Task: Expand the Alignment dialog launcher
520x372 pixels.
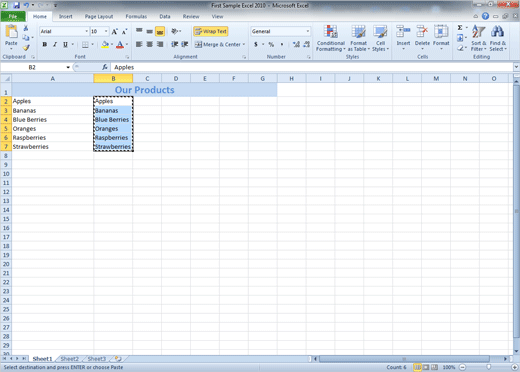Action: (x=244, y=57)
